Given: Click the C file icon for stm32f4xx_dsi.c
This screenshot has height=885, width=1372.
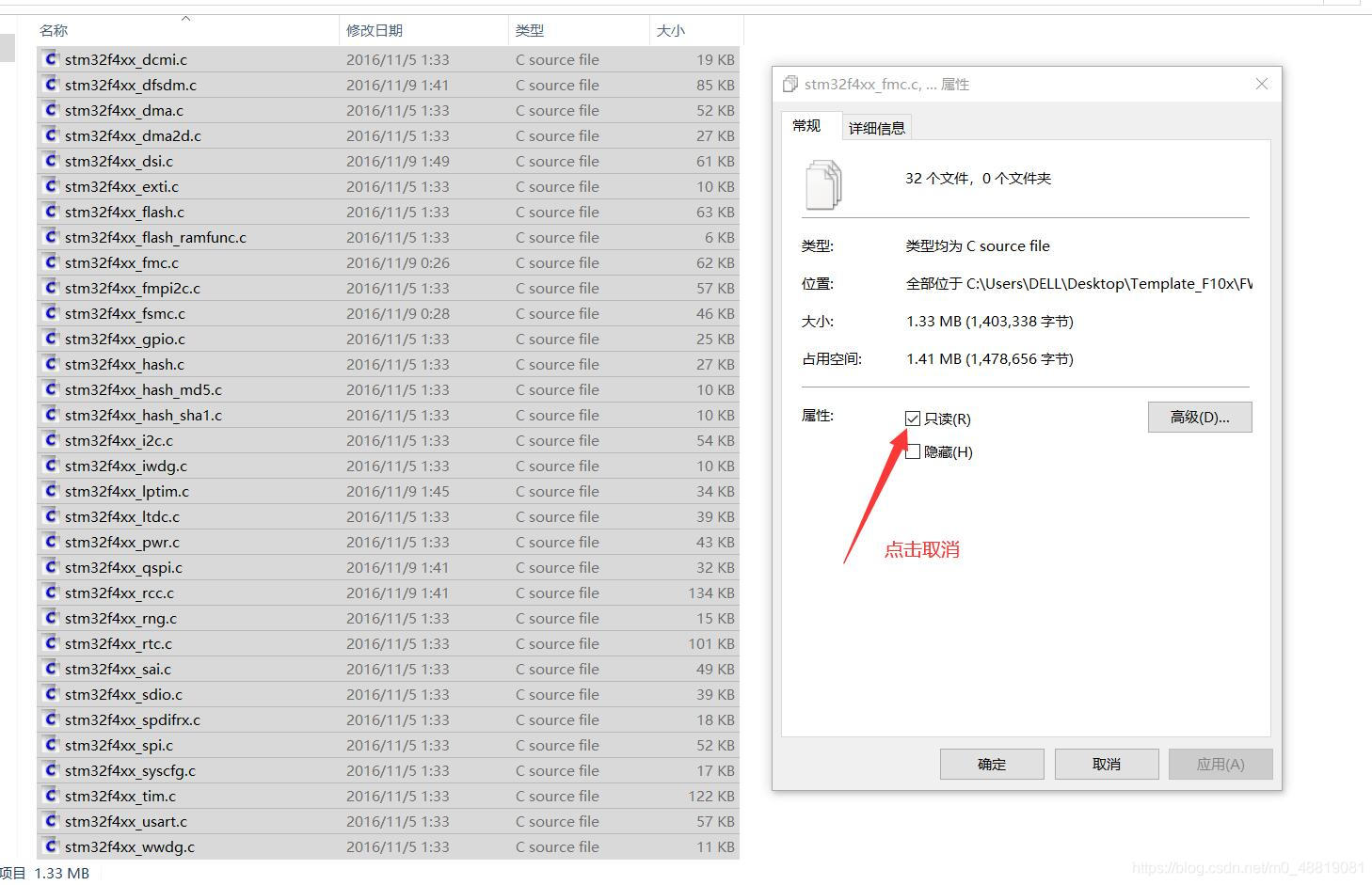Looking at the screenshot, I should click(51, 160).
